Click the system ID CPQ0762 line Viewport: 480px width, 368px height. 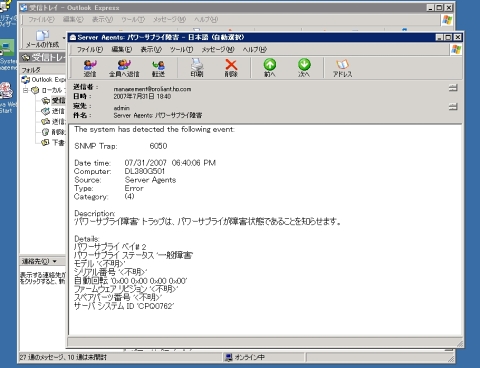pos(124,306)
